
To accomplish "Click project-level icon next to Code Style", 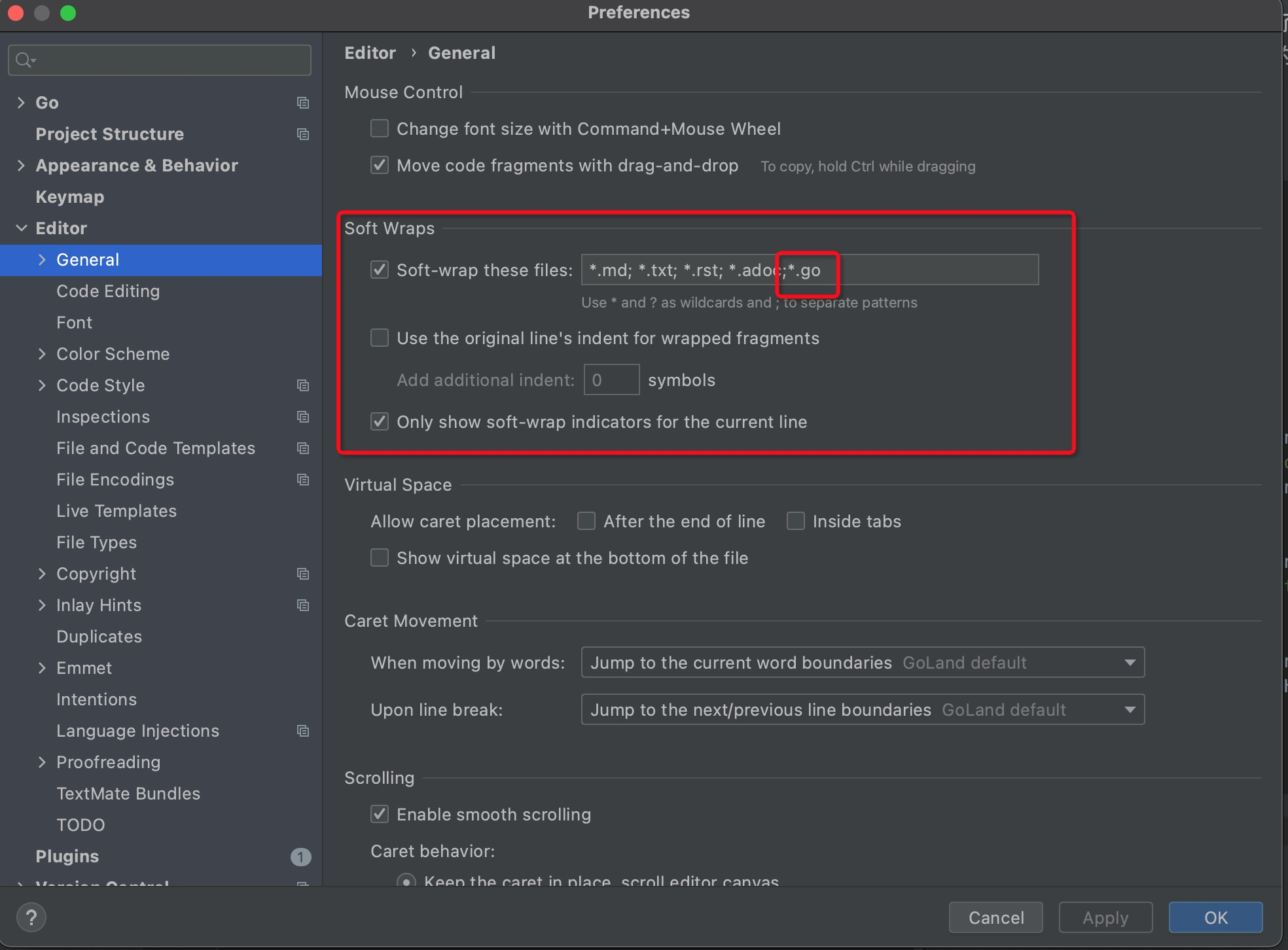I will pos(302,385).
